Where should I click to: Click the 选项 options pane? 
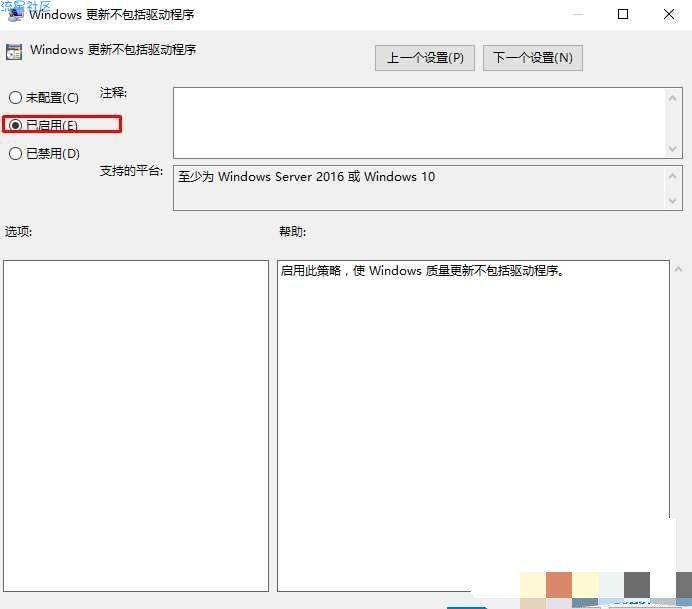click(x=136, y=426)
